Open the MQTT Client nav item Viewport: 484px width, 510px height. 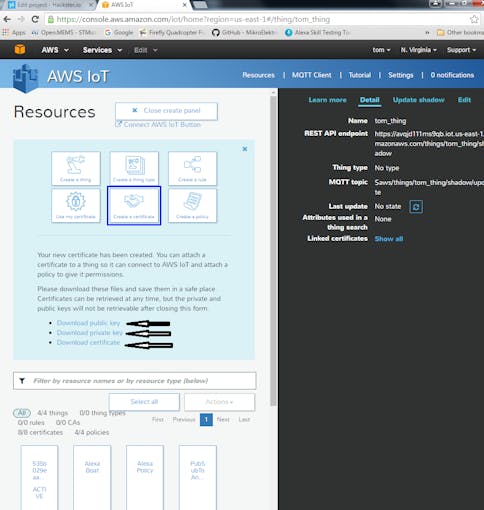pos(312,75)
